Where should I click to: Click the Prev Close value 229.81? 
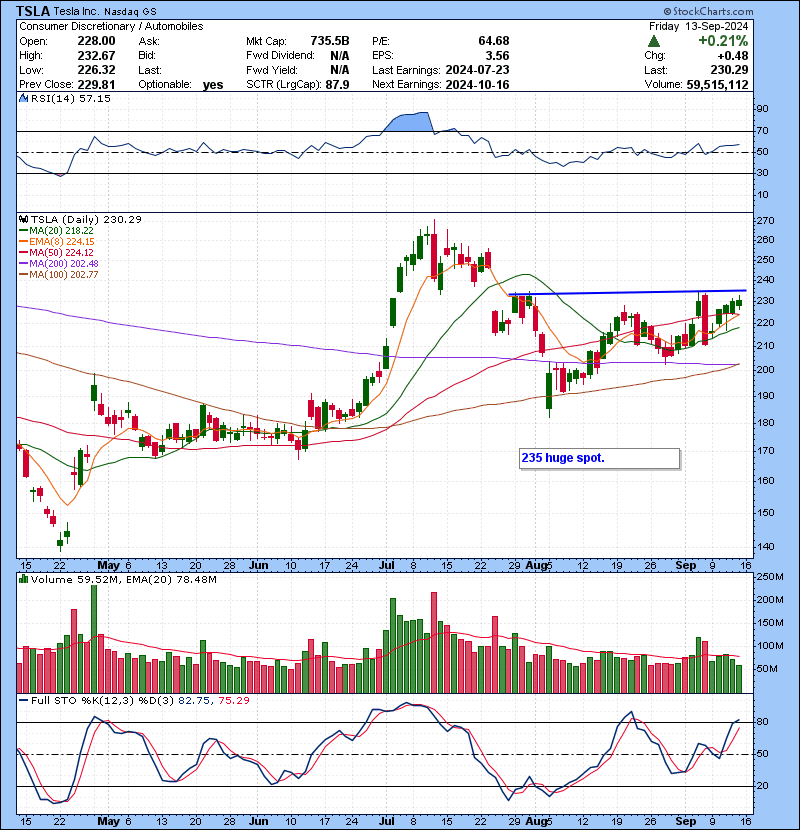(x=96, y=85)
